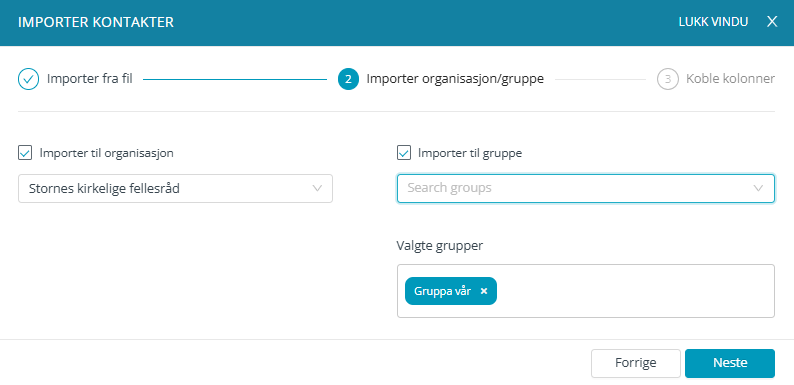Uncheck Importer til organisasjon checkbox
The image size is (794, 385).
(25, 153)
